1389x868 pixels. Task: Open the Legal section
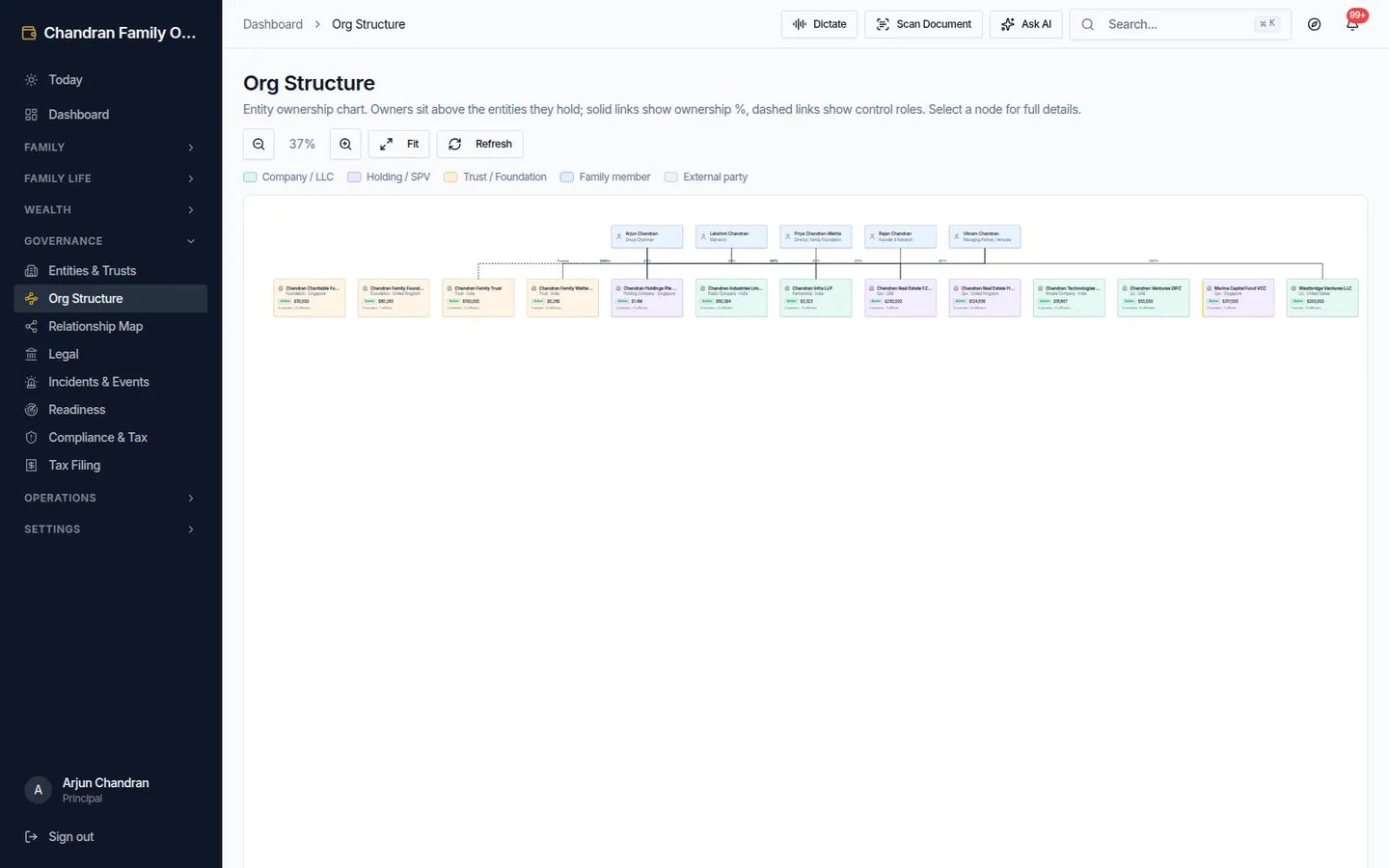111,354
